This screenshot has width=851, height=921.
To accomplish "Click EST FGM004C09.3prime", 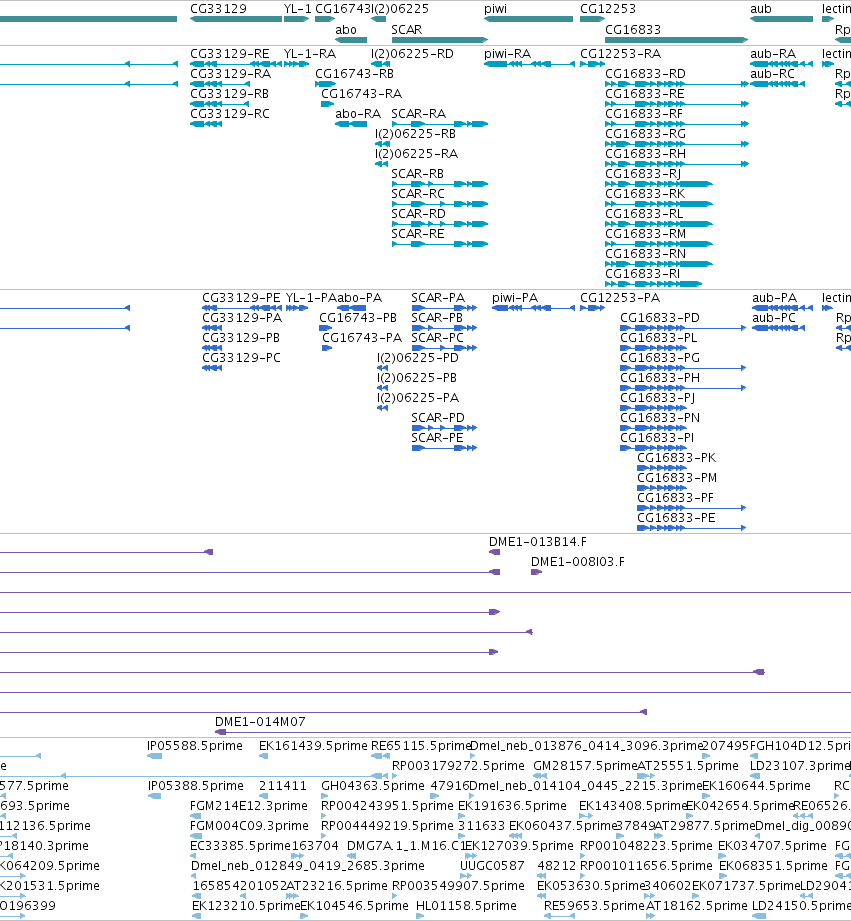I will (x=196, y=836).
